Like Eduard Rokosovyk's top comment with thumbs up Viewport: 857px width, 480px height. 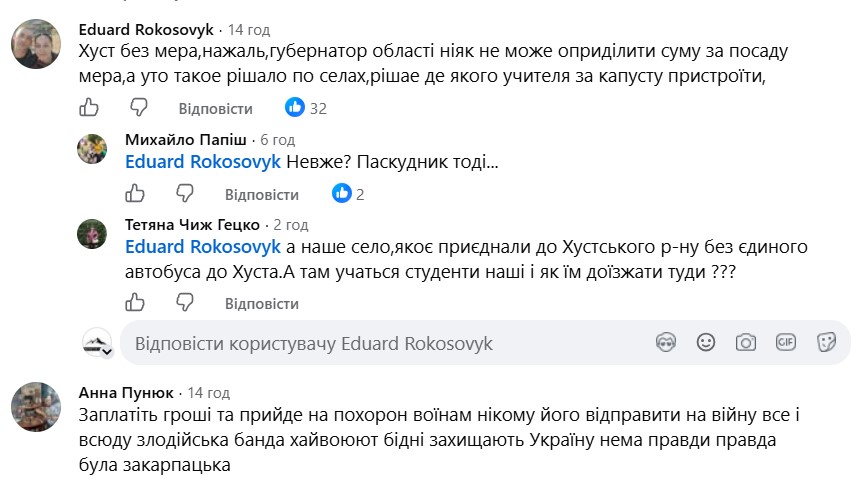coord(89,107)
